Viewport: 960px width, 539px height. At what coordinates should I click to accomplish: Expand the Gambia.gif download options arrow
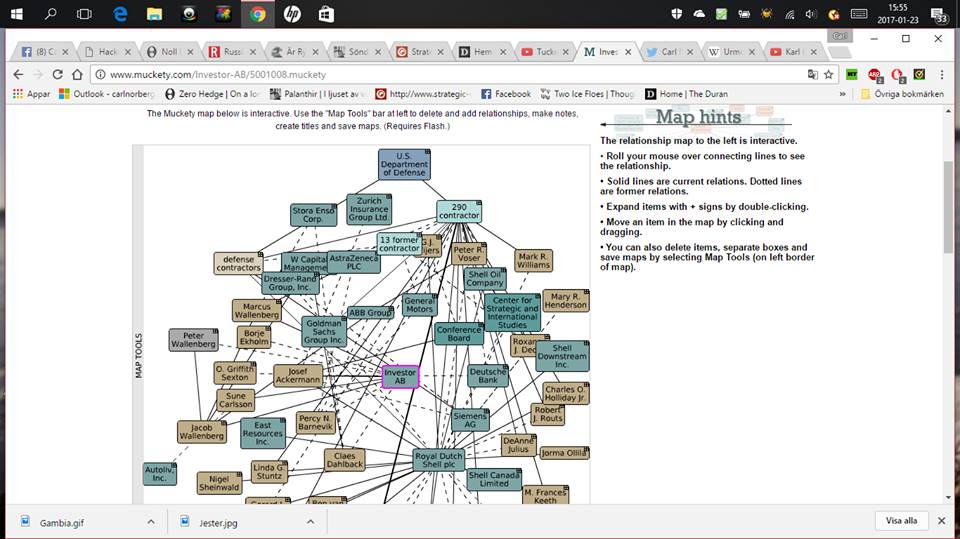[x=151, y=521]
